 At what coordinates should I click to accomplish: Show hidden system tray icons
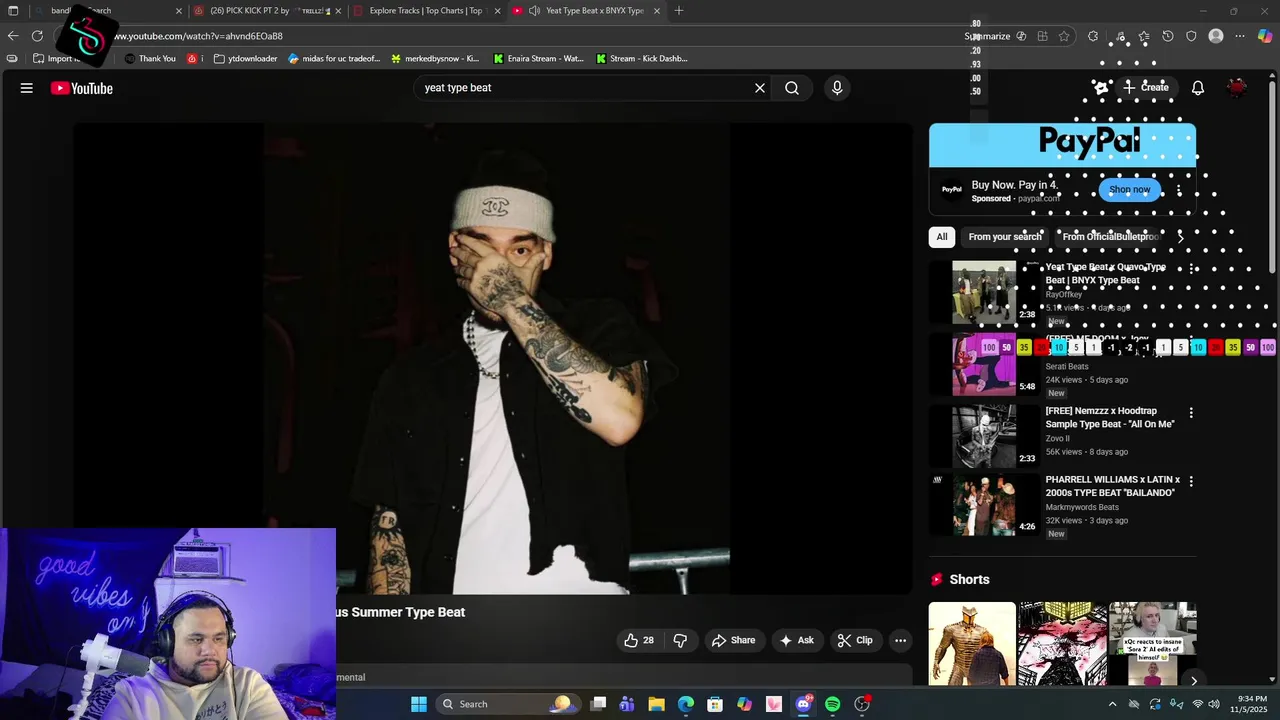1113,704
